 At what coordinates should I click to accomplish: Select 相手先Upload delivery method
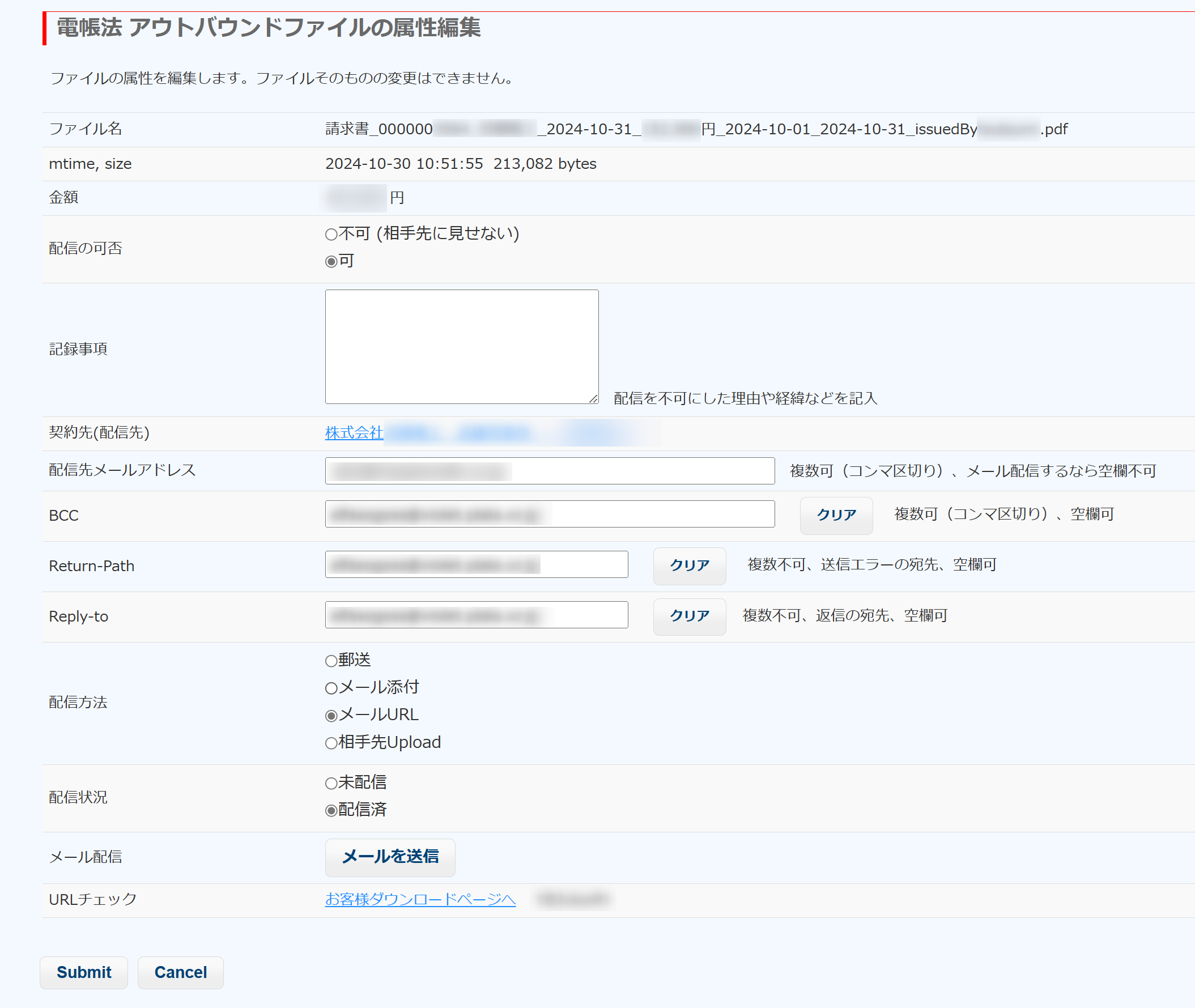(x=331, y=743)
